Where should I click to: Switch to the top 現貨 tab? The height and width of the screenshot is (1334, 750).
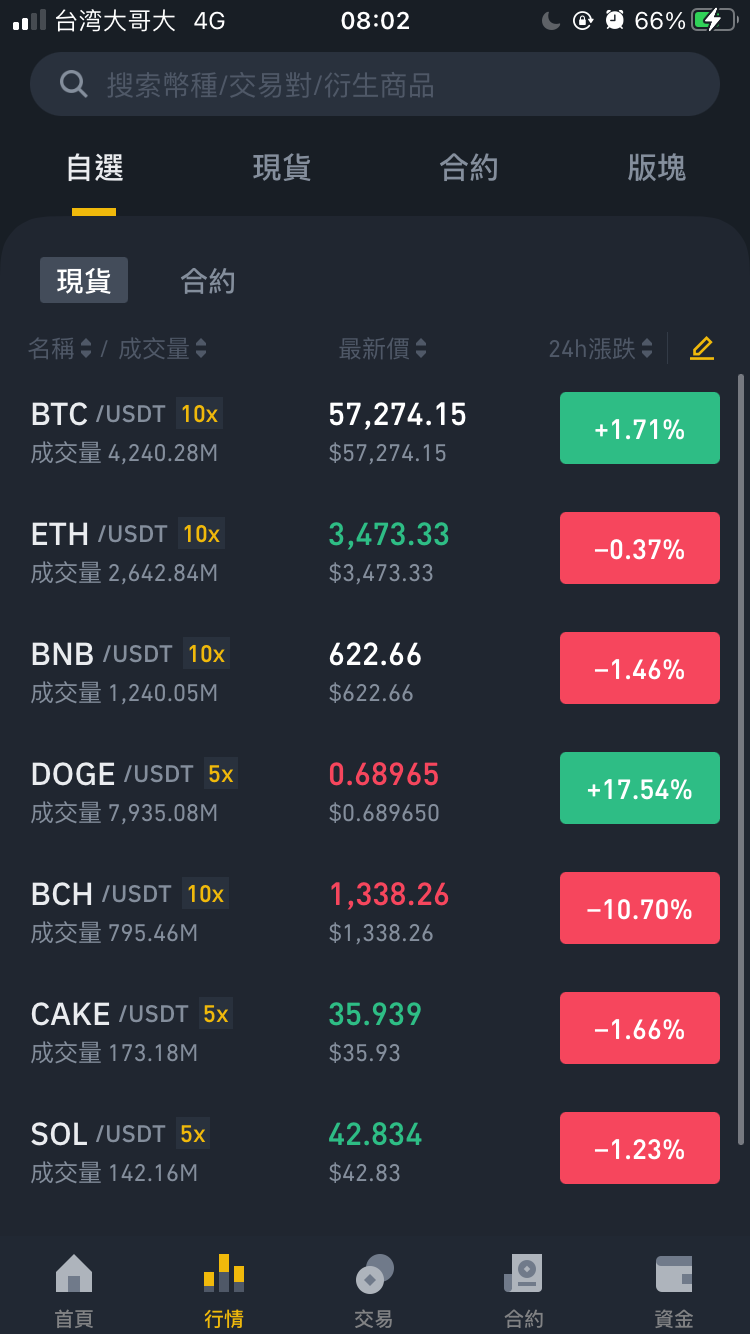pyautogui.click(x=282, y=167)
